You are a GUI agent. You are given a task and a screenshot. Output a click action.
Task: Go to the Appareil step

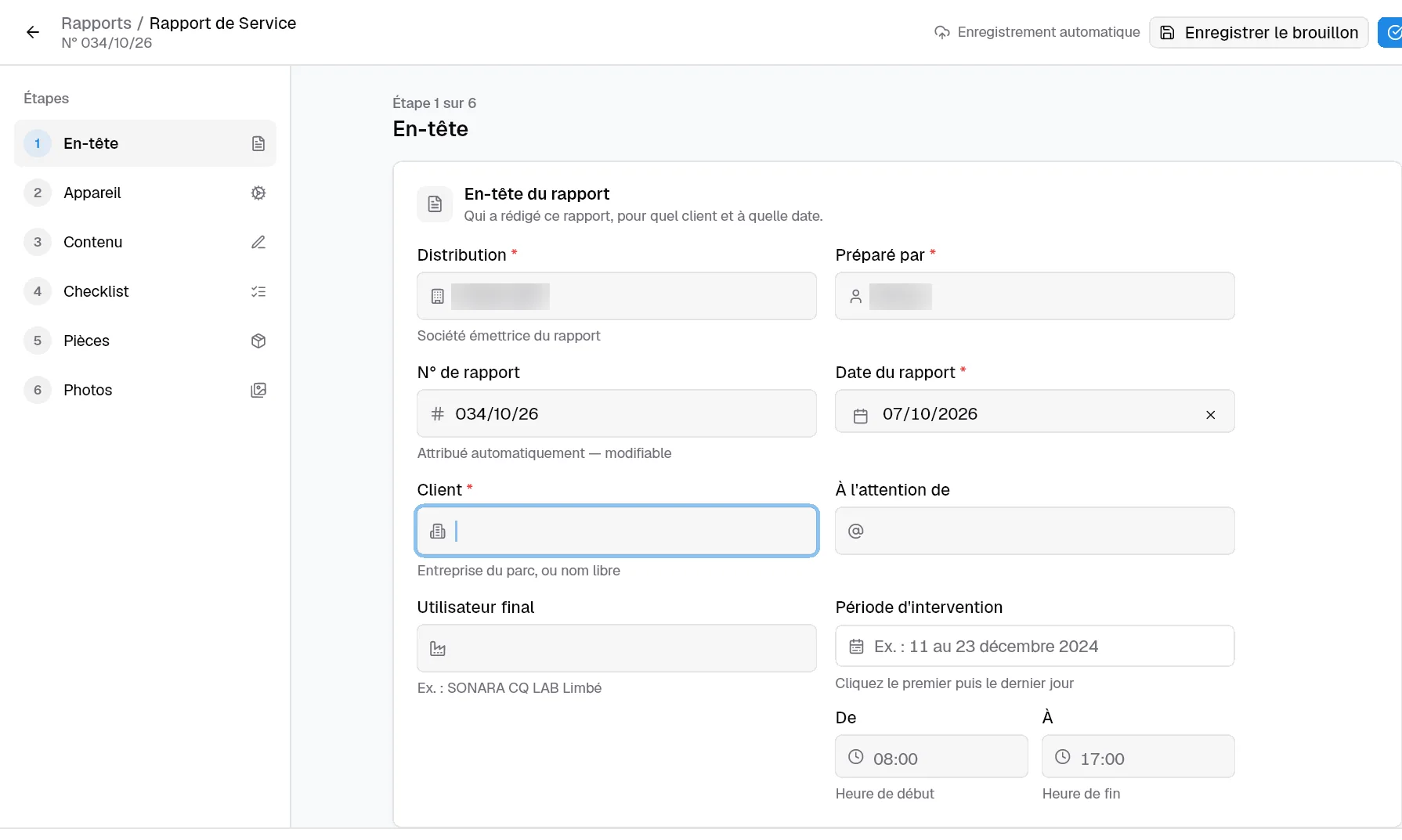click(x=145, y=193)
